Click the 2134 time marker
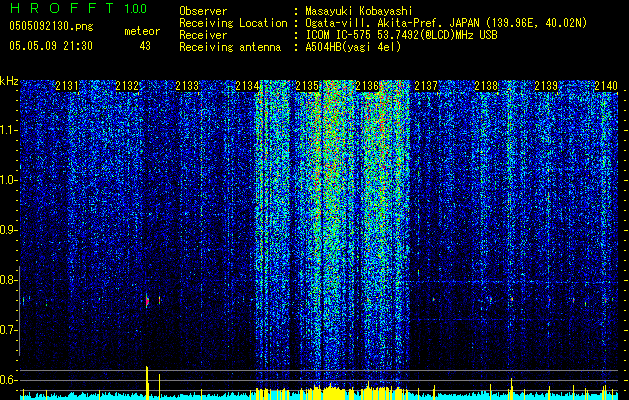This screenshot has width=629, height=400. (x=247, y=86)
